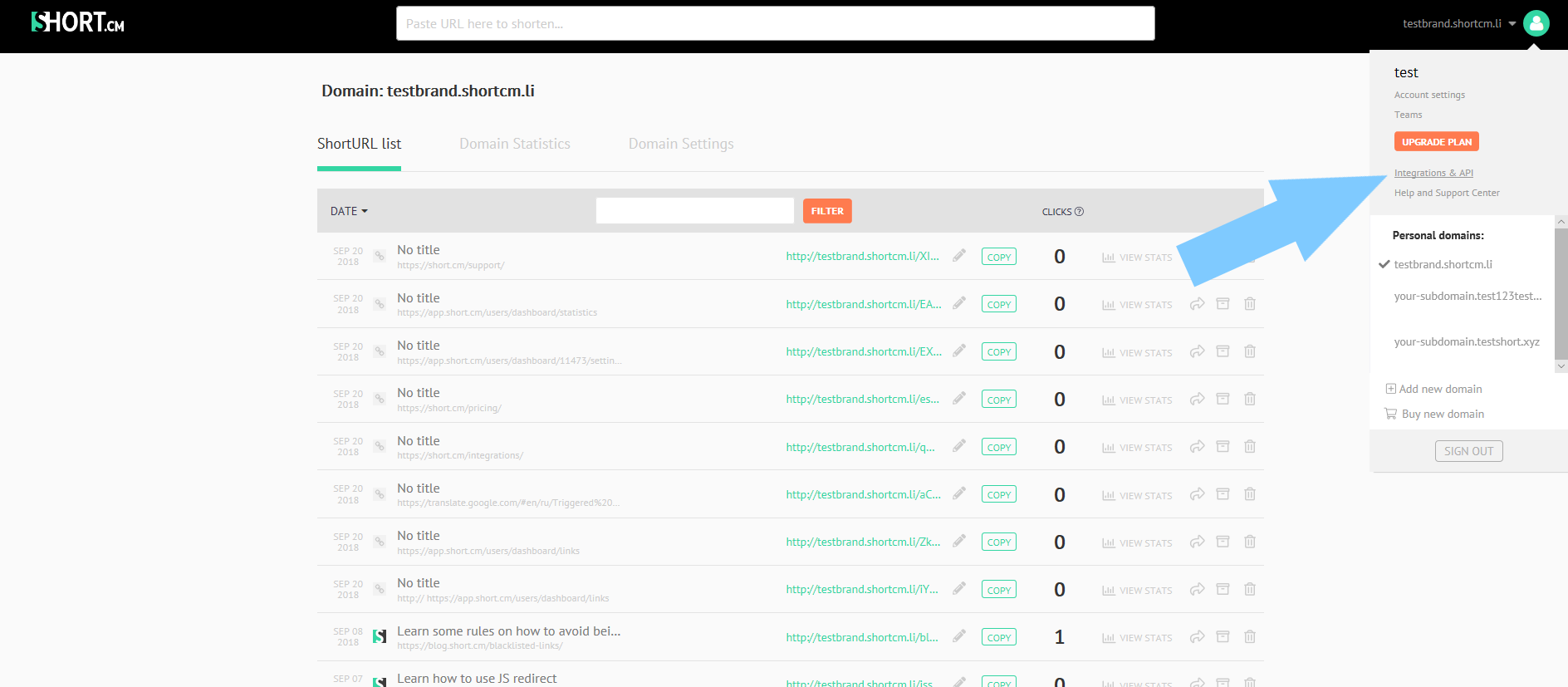Image resolution: width=1568 pixels, height=687 pixels.
Task: Click trash icon for the blacklisted-links row
Action: (1250, 636)
